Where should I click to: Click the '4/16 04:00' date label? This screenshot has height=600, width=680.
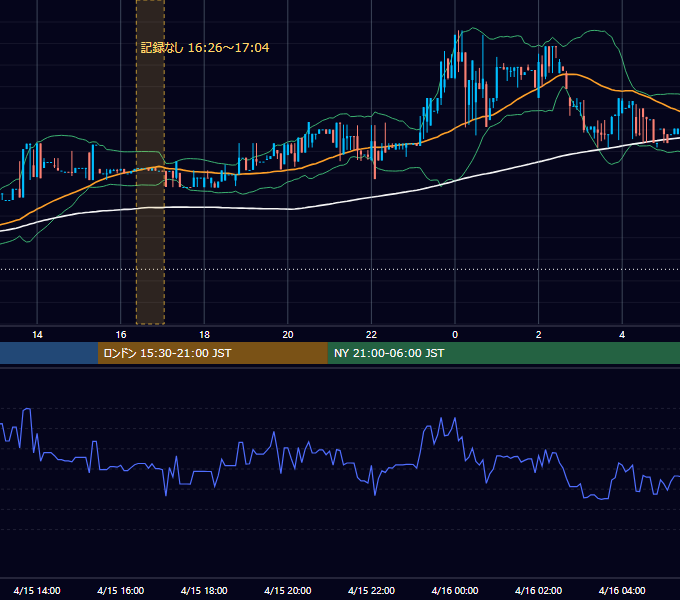(x=622, y=590)
